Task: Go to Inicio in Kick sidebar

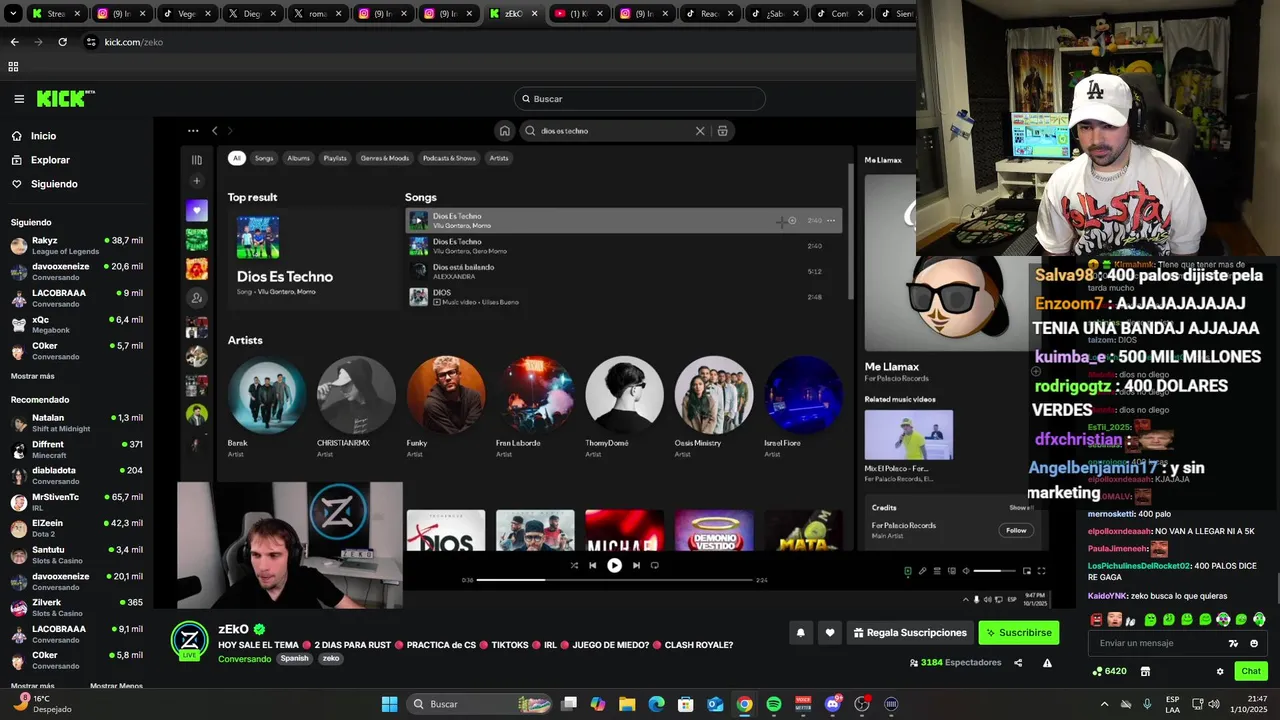Action: (43, 136)
